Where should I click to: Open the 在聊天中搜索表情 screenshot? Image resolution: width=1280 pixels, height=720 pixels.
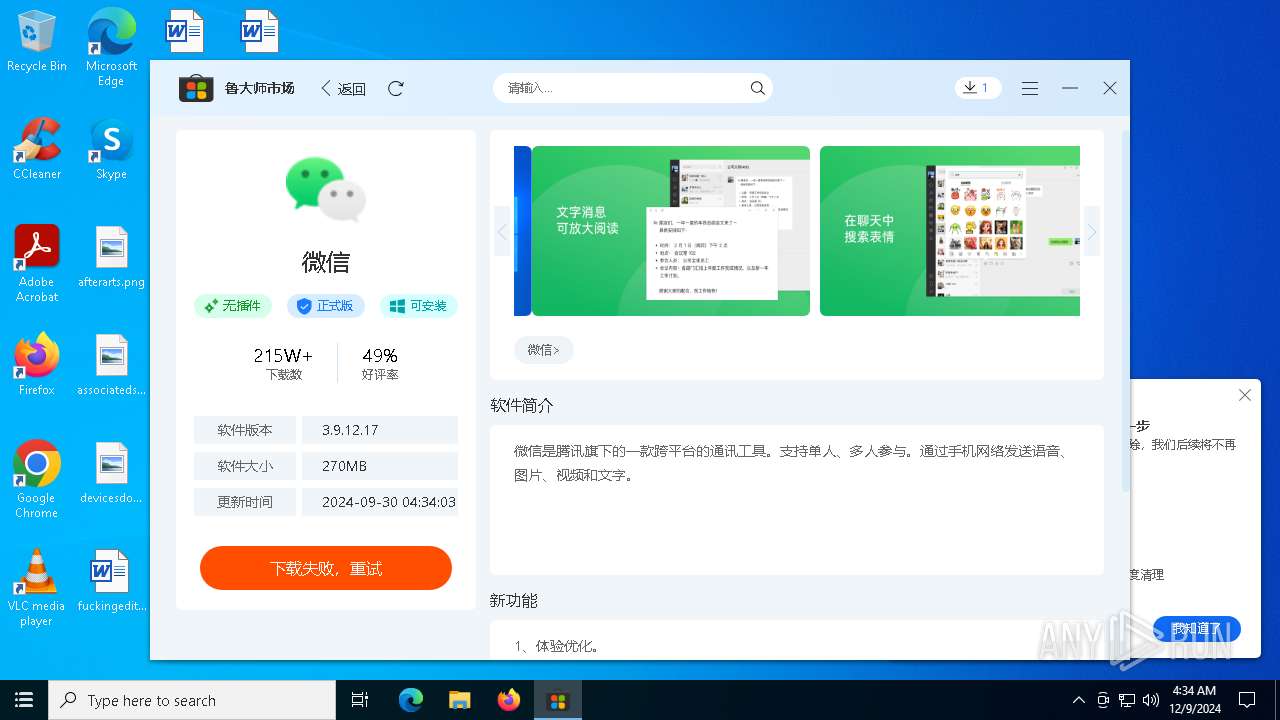[950, 231]
